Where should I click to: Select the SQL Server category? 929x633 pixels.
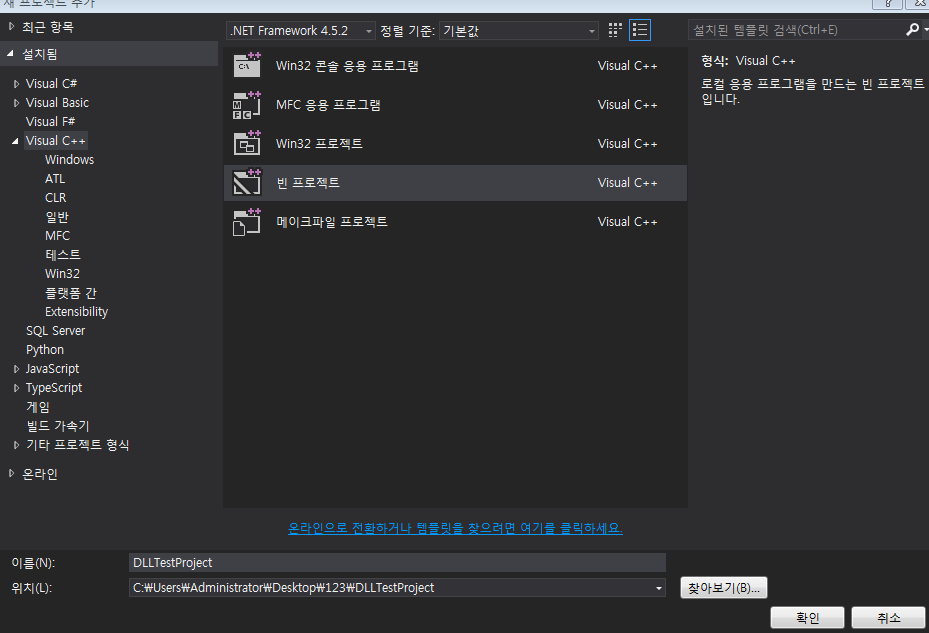tap(56, 331)
